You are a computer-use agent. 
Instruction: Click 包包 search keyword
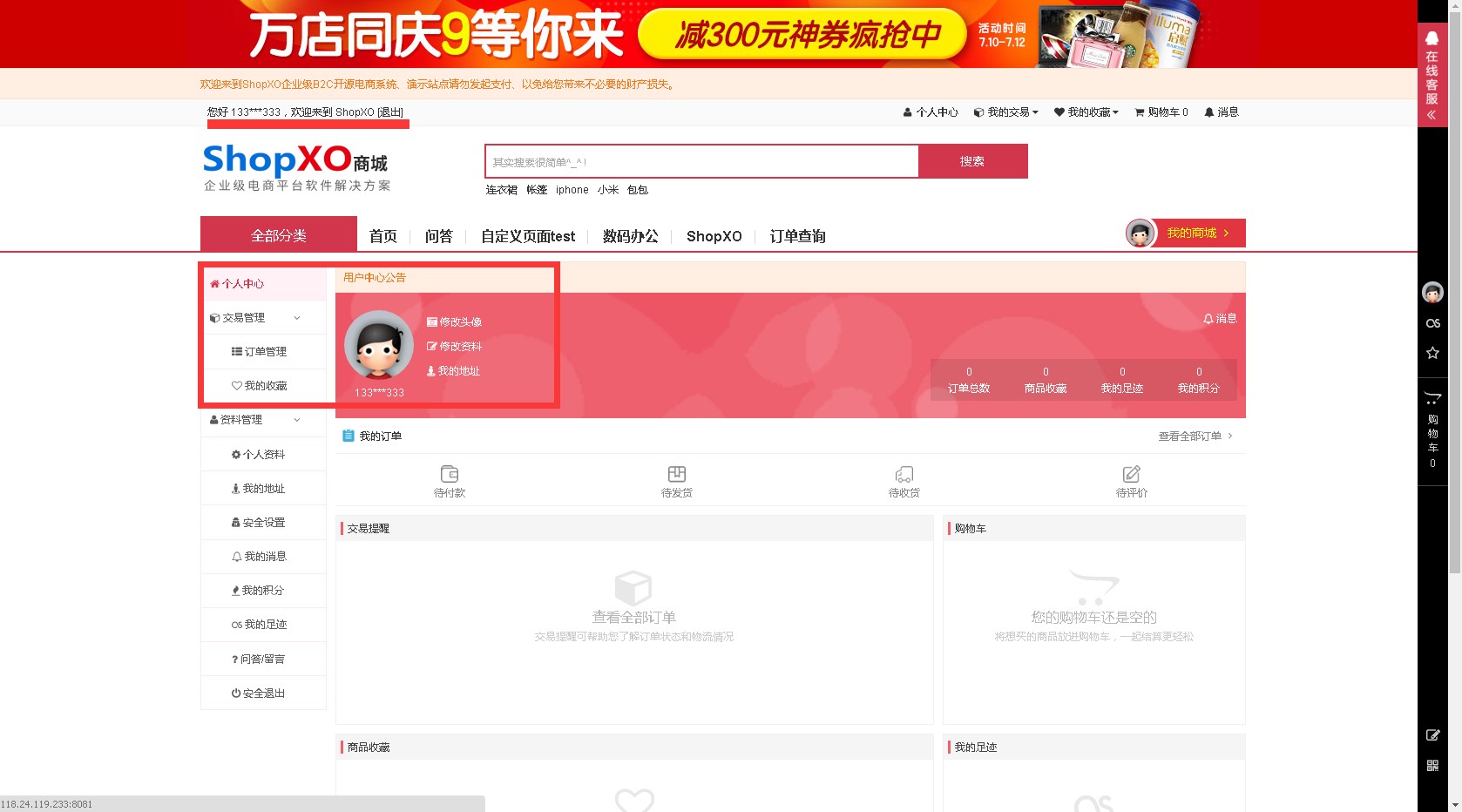(638, 190)
